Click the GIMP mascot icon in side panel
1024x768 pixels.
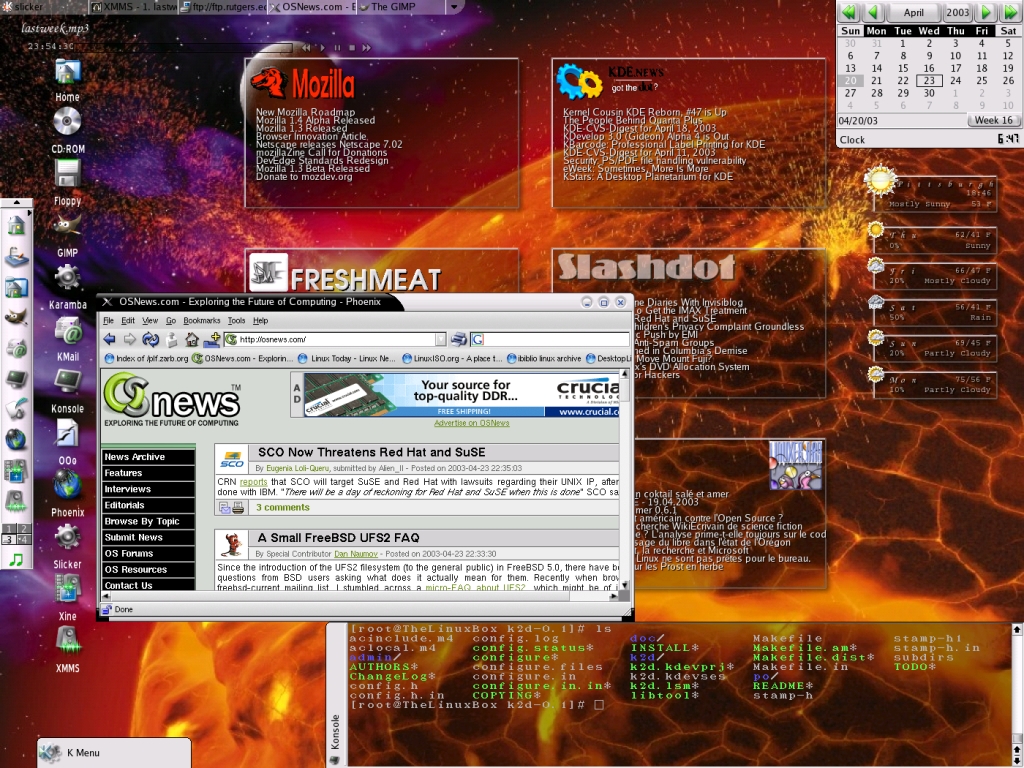click(x=16, y=317)
